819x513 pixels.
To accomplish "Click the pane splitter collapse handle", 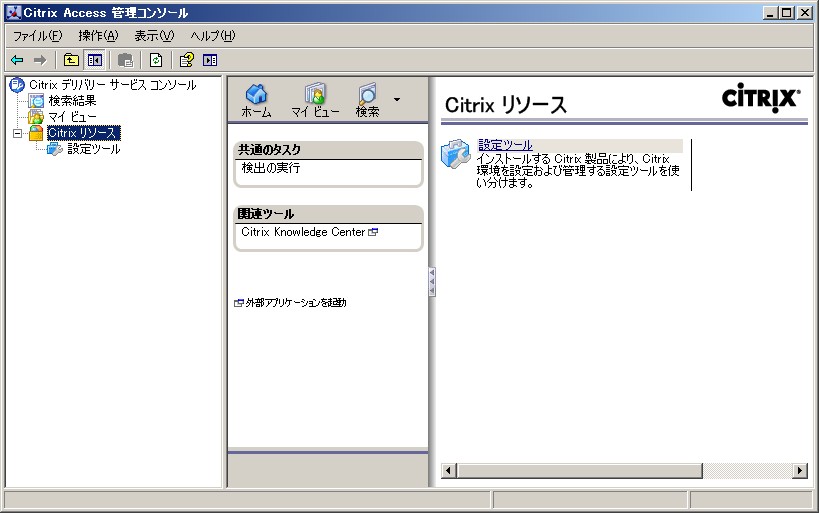I will coord(431,281).
